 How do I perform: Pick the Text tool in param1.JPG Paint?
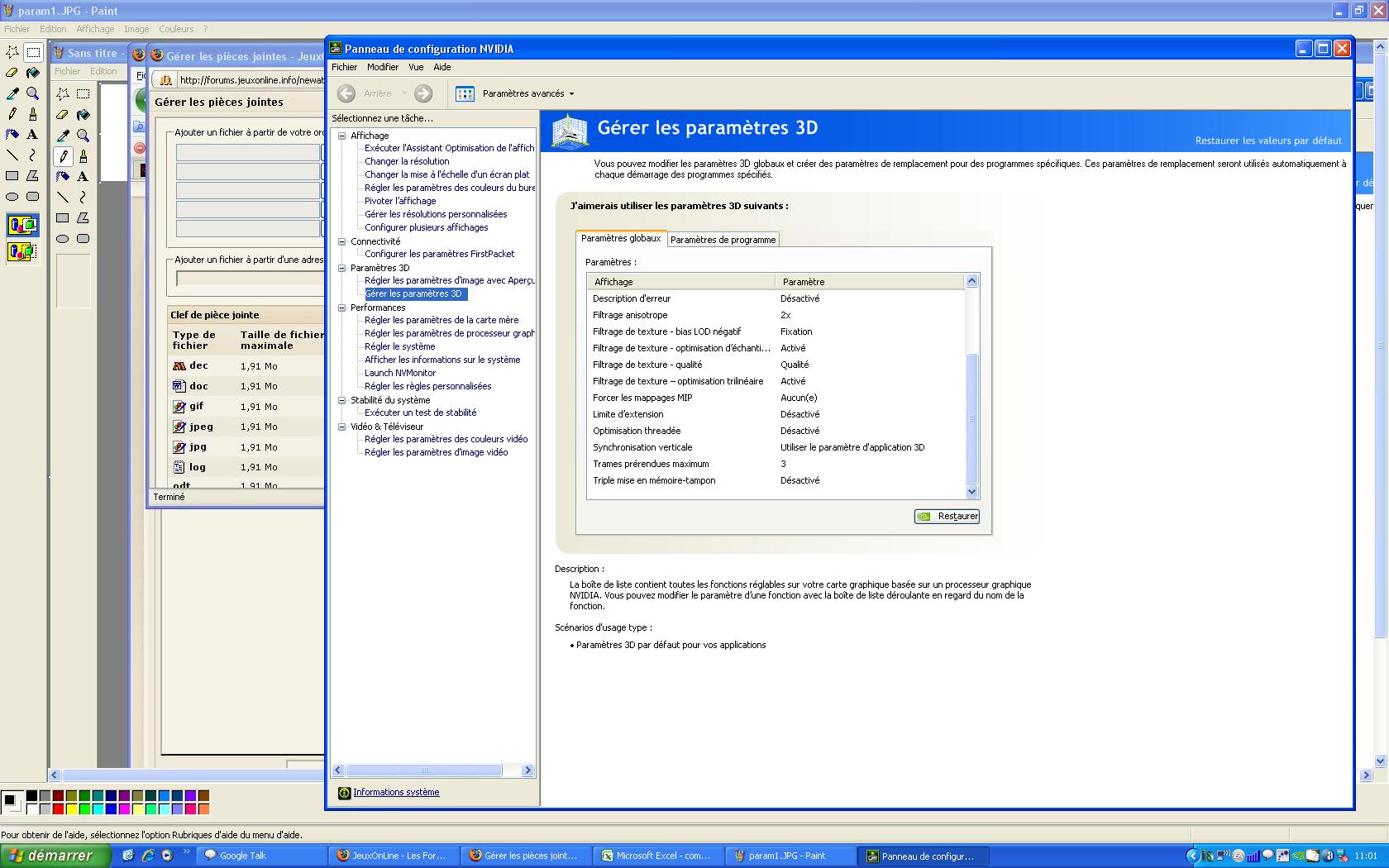click(33, 134)
